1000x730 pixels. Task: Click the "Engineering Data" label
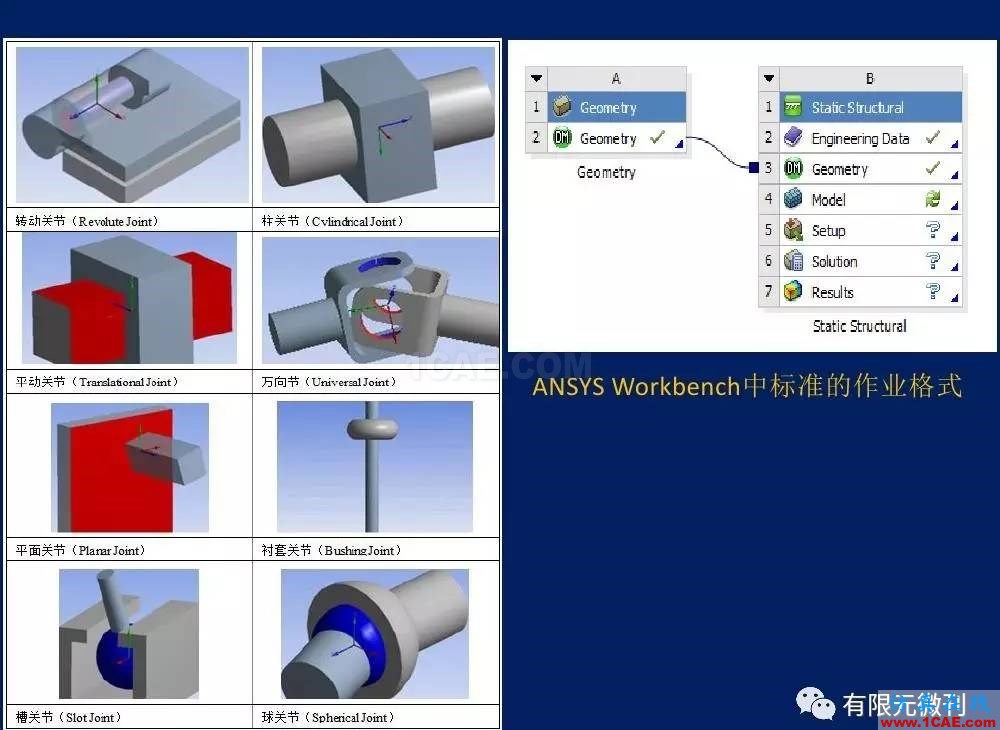pyautogui.click(x=860, y=138)
